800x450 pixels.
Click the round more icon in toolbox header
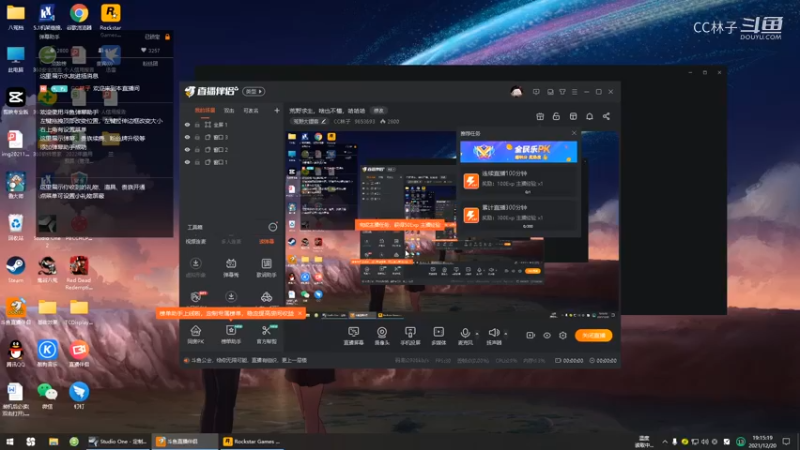[x=273, y=227]
